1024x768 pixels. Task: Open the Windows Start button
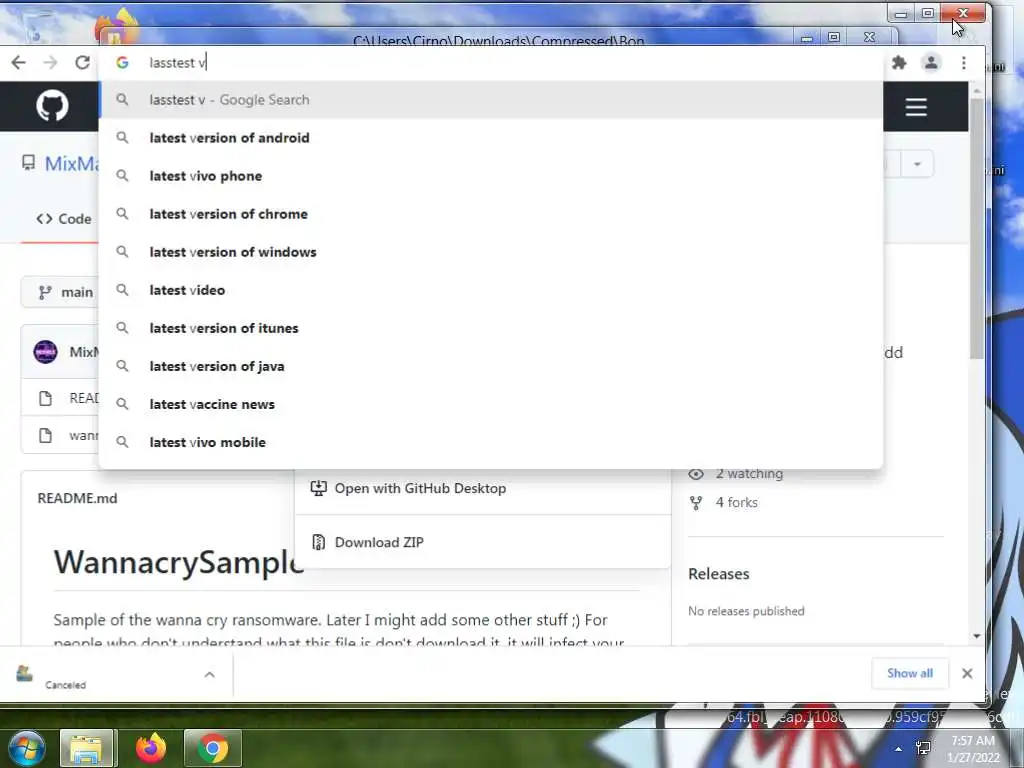point(26,748)
